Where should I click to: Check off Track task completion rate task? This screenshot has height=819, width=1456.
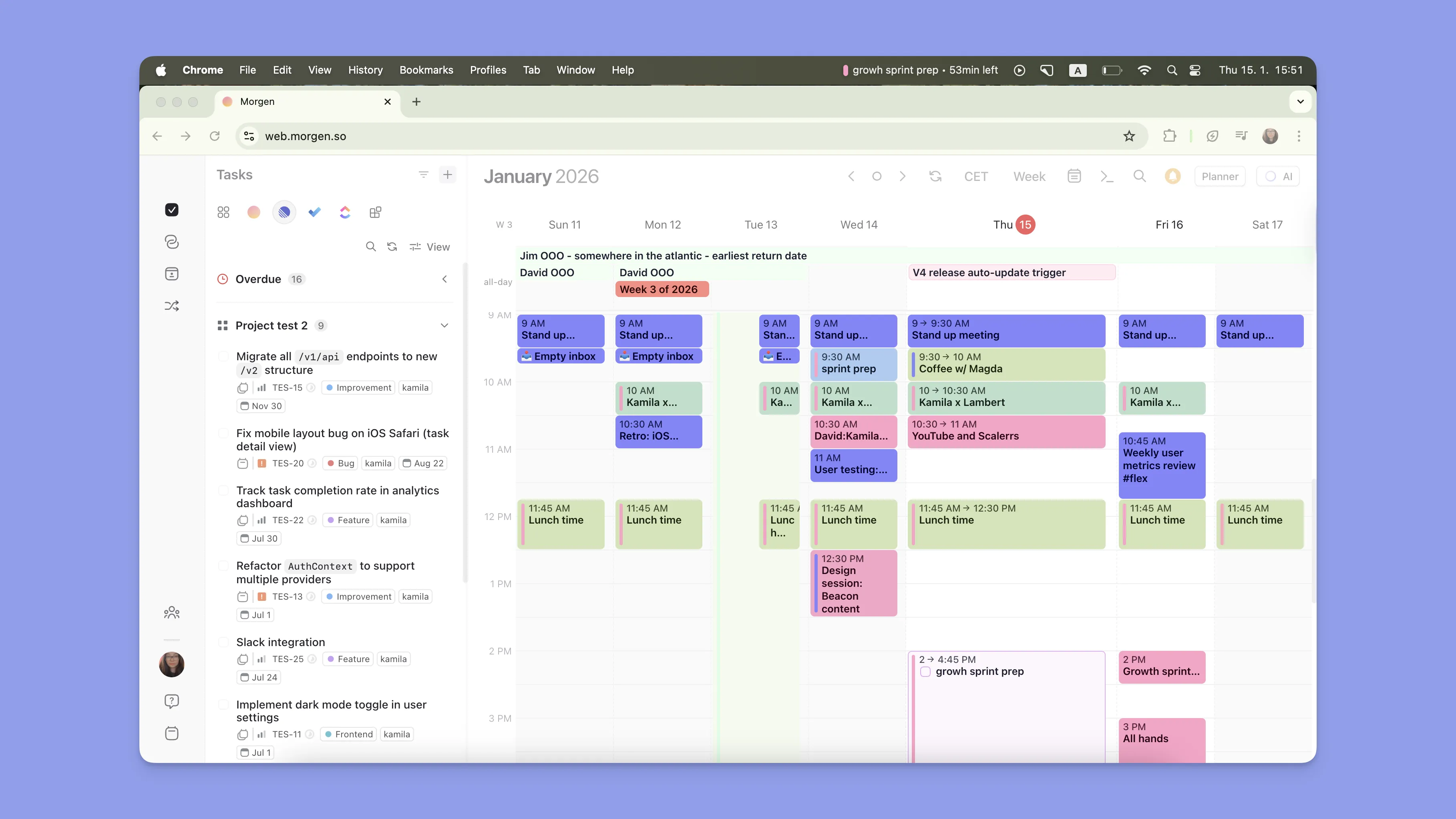click(x=224, y=490)
